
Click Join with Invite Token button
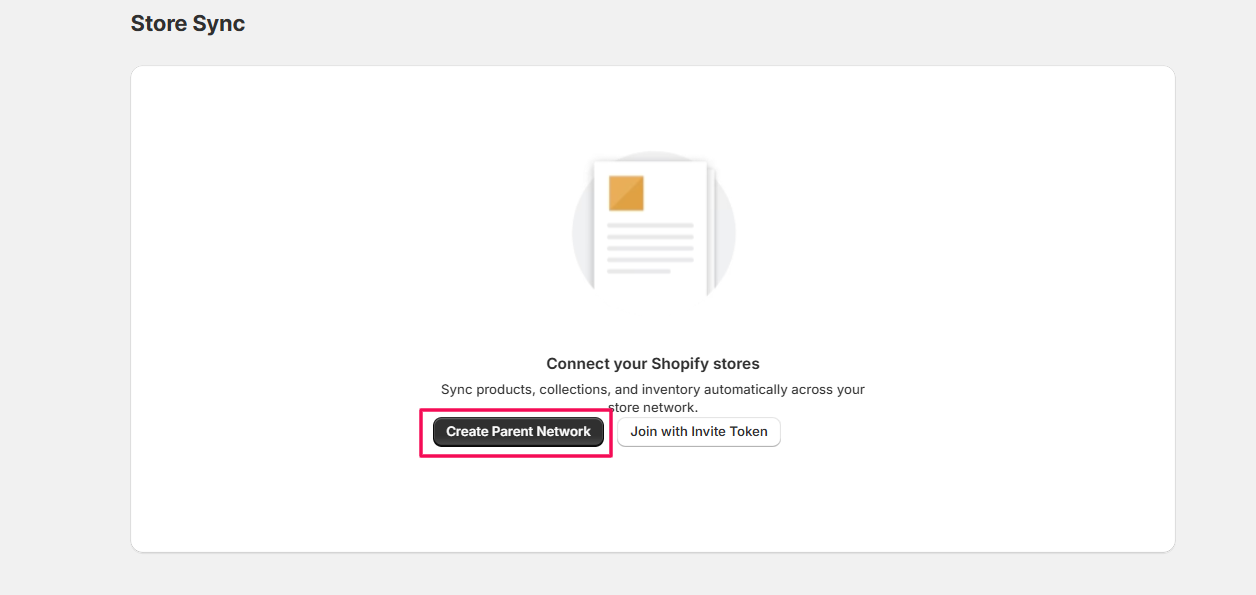(699, 432)
